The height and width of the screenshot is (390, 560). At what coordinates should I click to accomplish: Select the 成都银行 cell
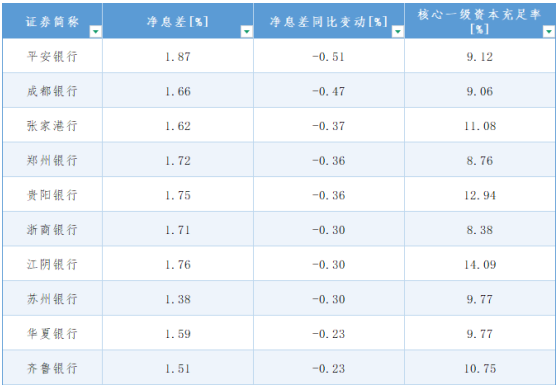coord(52,91)
